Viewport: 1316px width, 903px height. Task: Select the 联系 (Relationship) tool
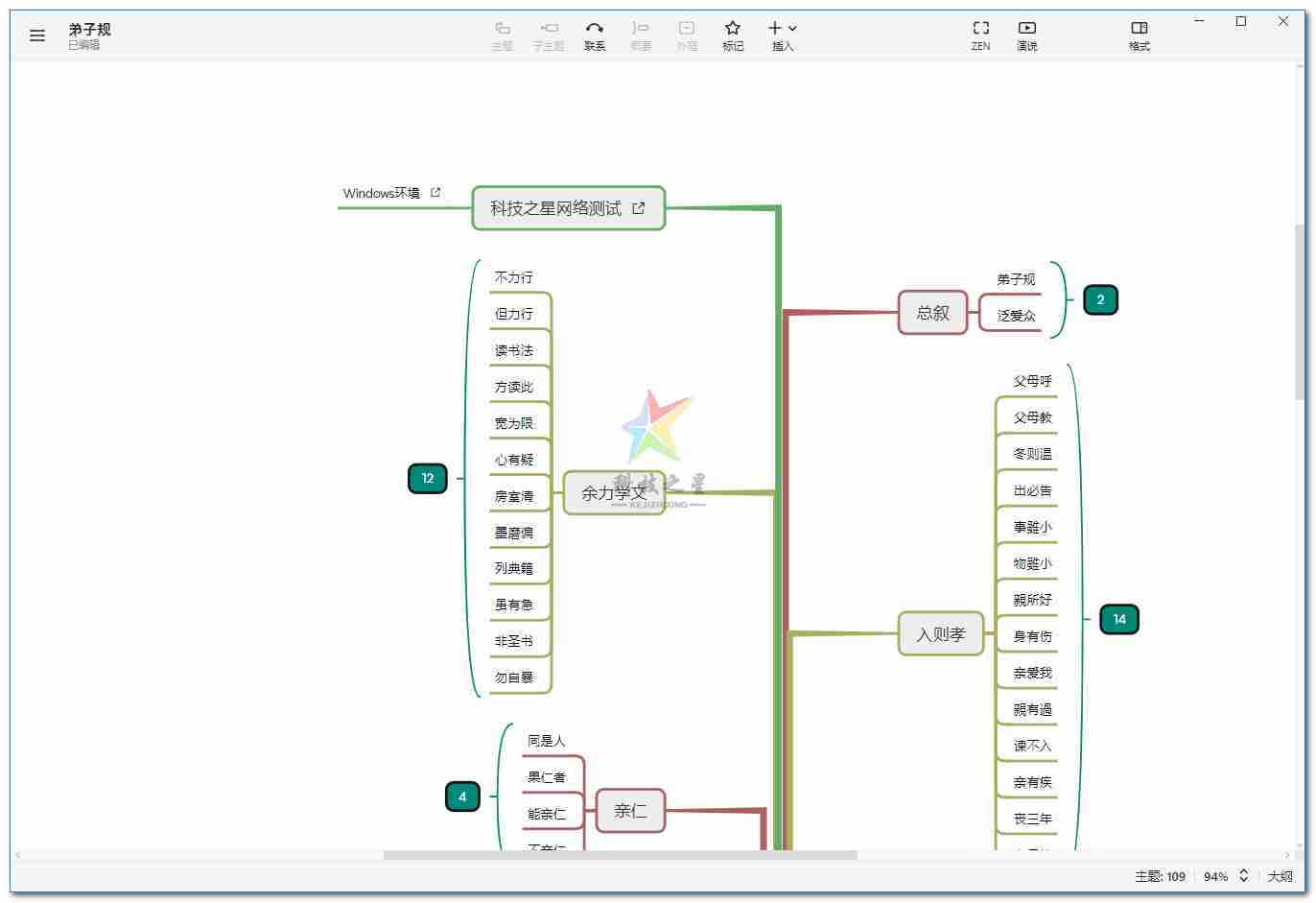pos(595,35)
